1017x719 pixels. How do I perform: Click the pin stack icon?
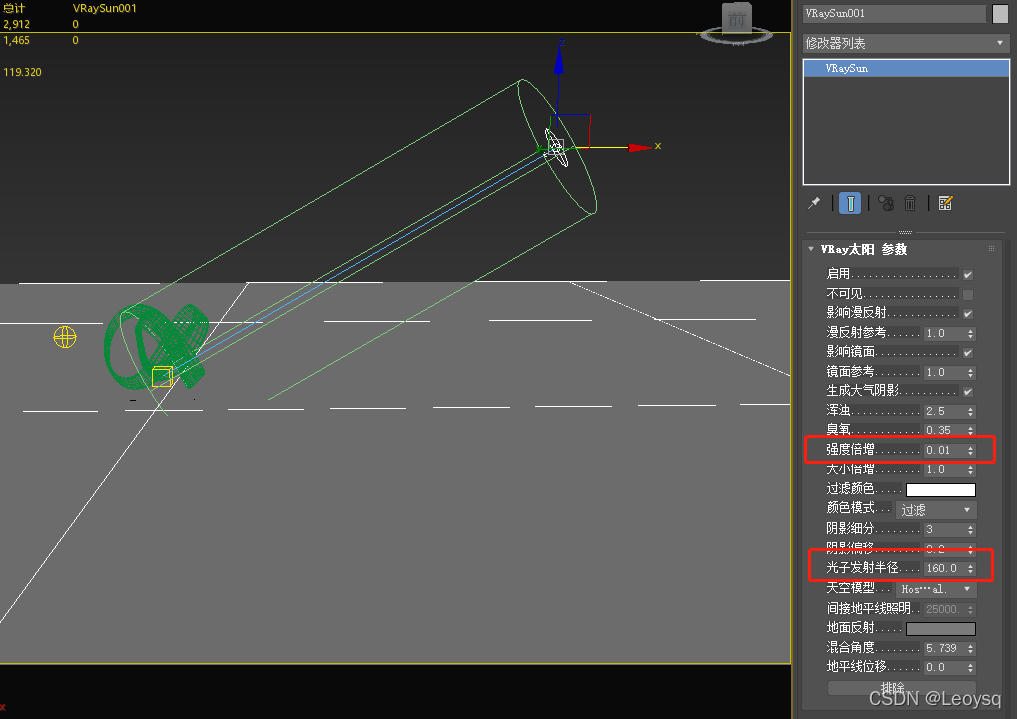pyautogui.click(x=814, y=204)
